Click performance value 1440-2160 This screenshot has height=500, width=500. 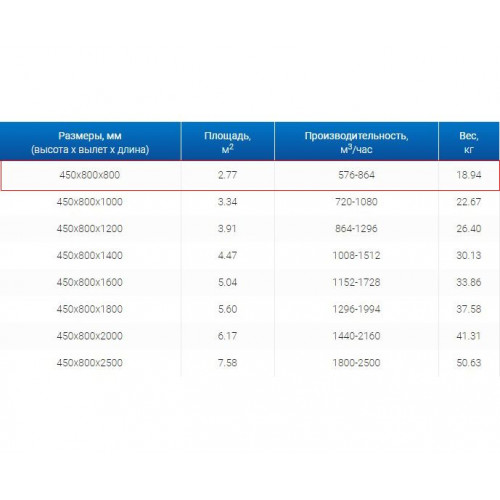pos(356,336)
